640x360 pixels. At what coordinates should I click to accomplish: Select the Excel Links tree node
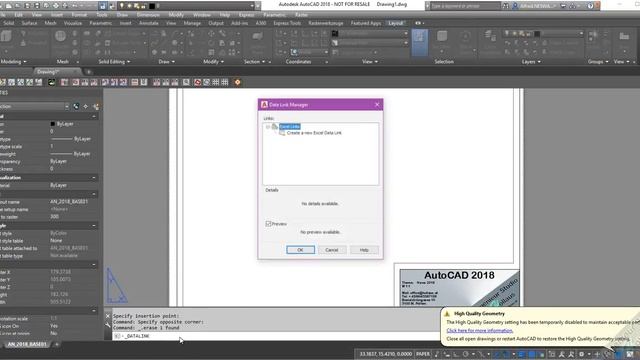point(290,127)
